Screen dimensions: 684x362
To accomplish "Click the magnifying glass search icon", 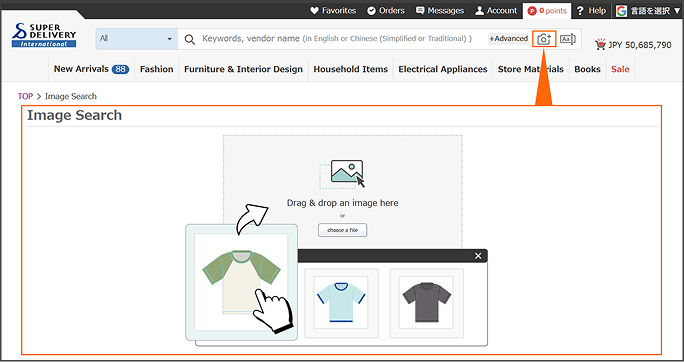I will [189, 39].
